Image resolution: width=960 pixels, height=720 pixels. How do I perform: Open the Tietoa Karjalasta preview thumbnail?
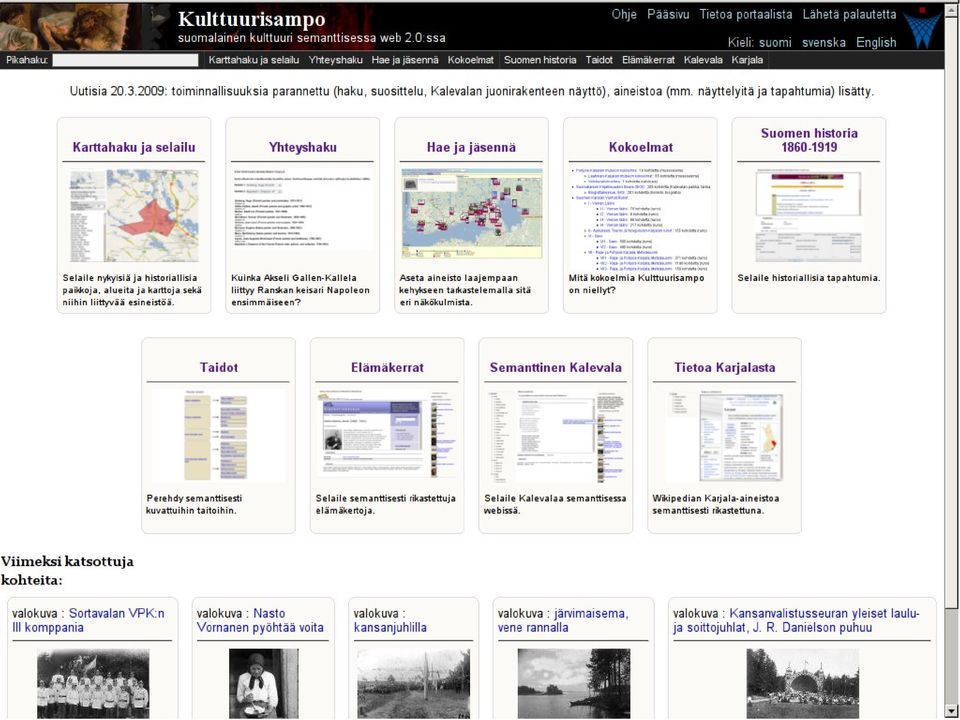(724, 436)
